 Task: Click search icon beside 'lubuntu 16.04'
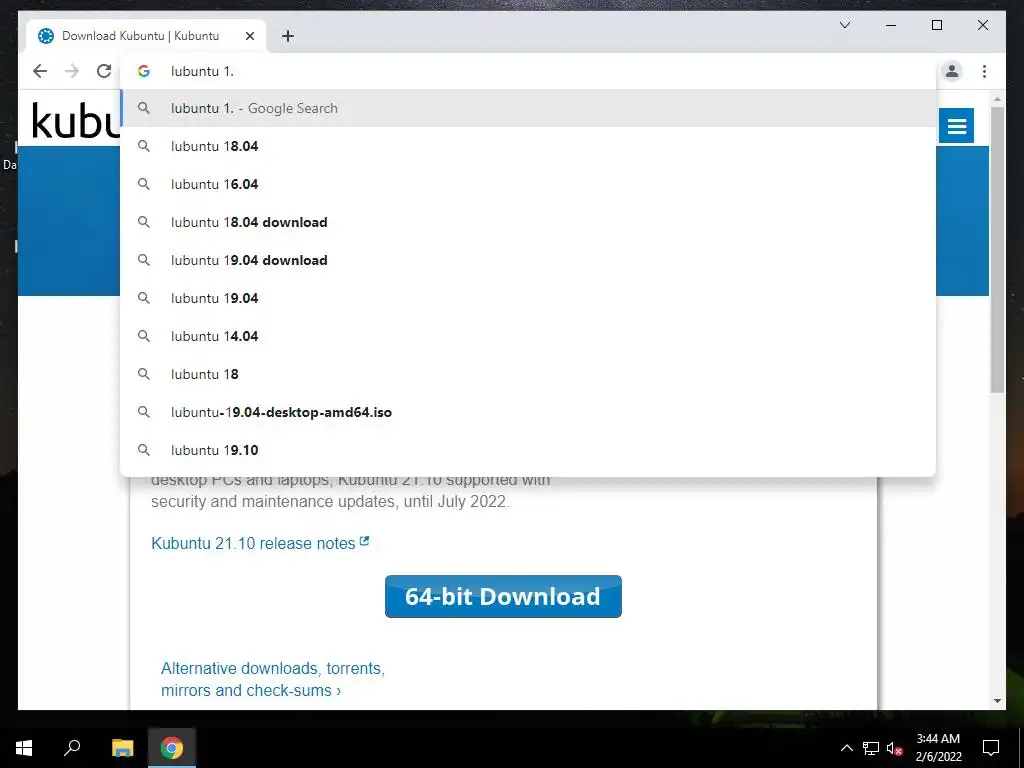click(144, 184)
